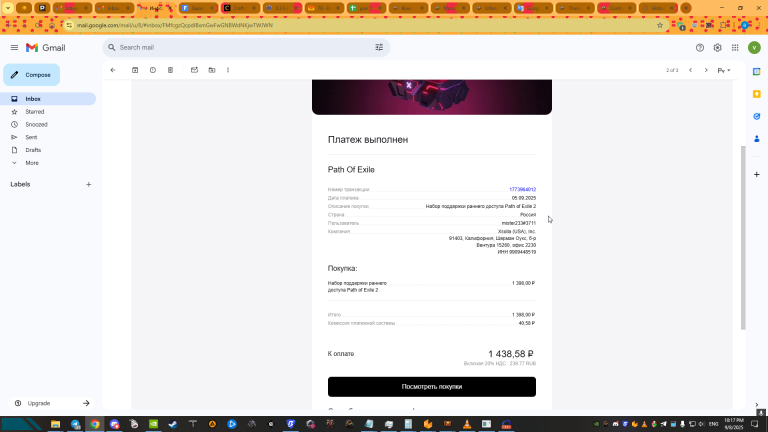This screenshot has width=768, height=432.
Task: Move email to folder icon
Action: [x=212, y=70]
